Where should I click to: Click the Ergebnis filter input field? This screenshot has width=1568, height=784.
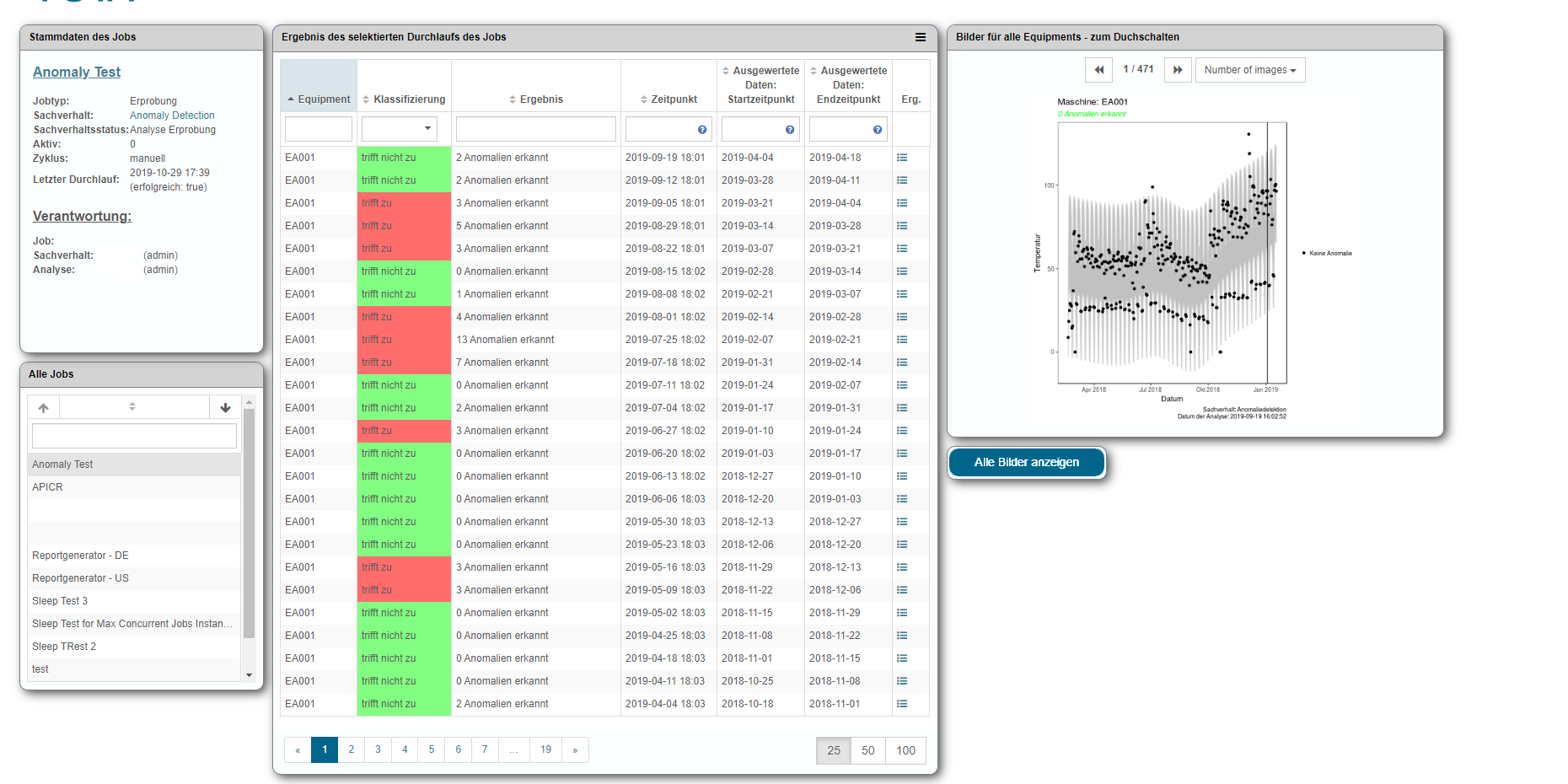tap(536, 129)
